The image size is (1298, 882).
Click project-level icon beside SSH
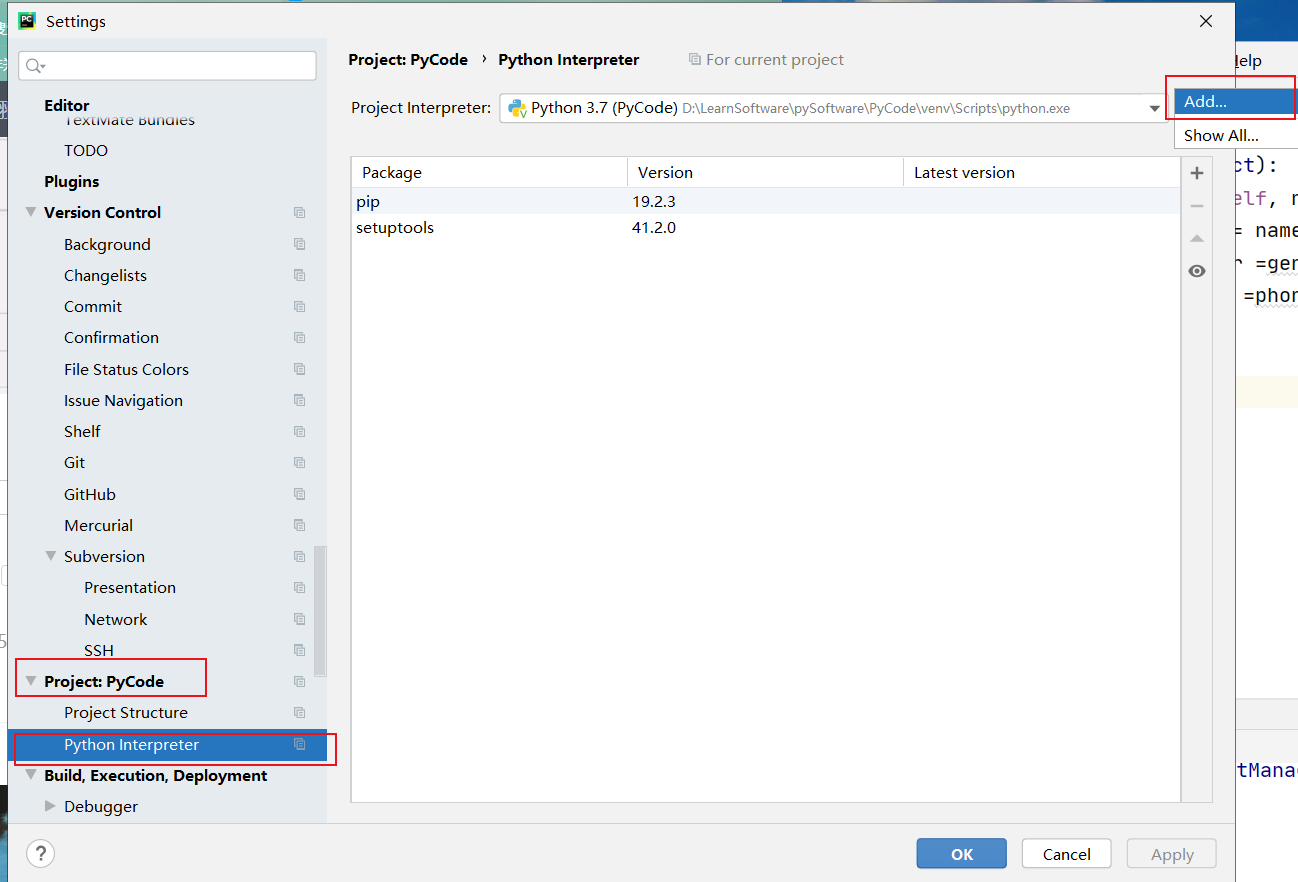click(x=299, y=650)
